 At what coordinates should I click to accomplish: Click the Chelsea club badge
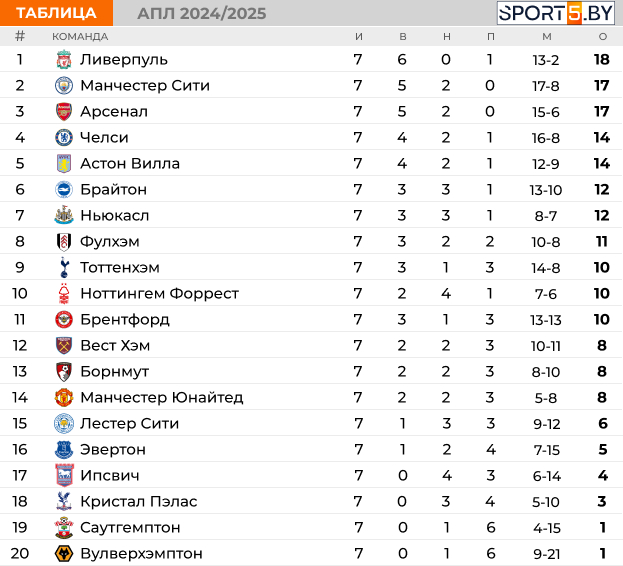pyautogui.click(x=64, y=137)
